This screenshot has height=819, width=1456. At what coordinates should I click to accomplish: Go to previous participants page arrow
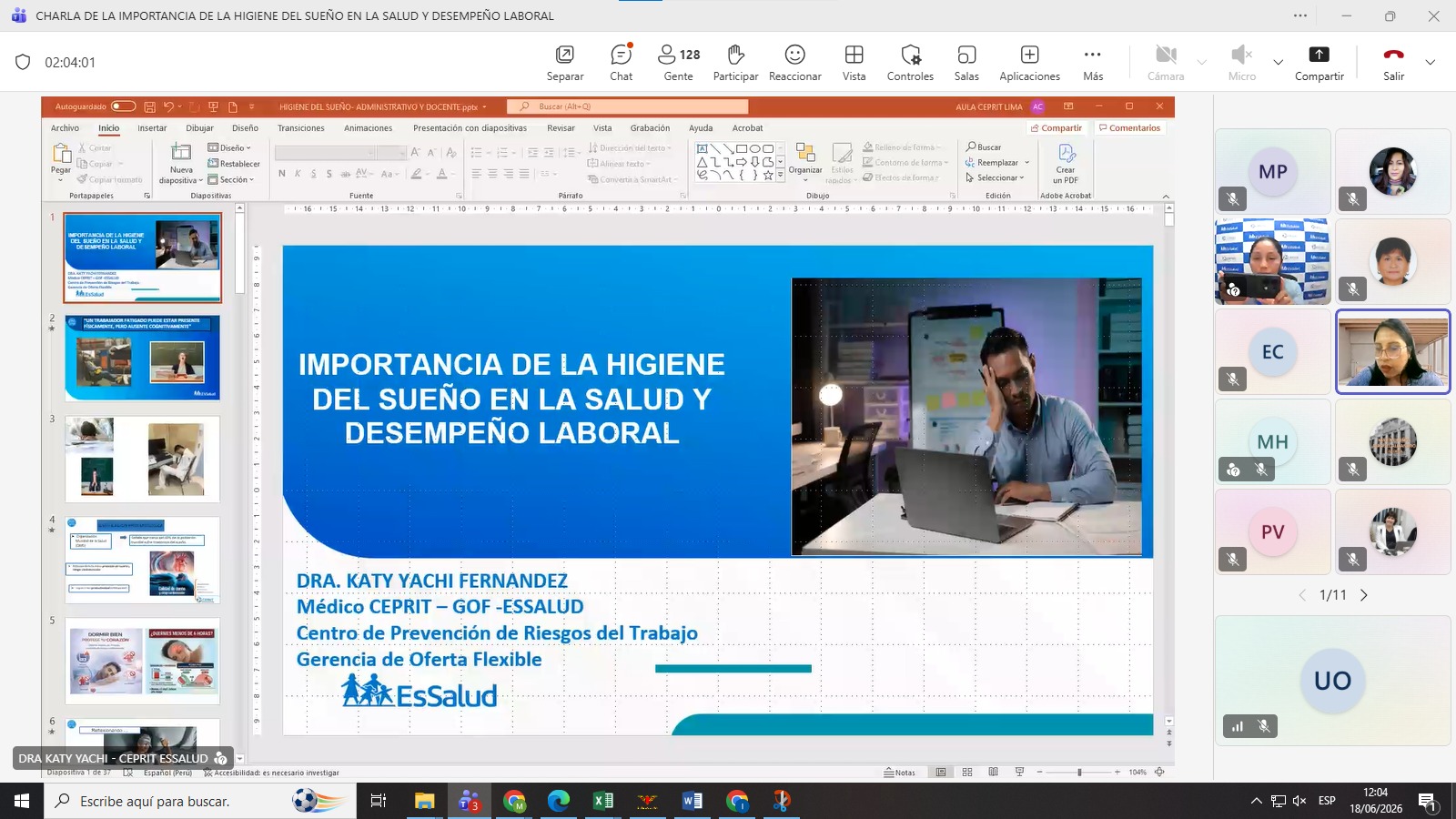[1302, 595]
